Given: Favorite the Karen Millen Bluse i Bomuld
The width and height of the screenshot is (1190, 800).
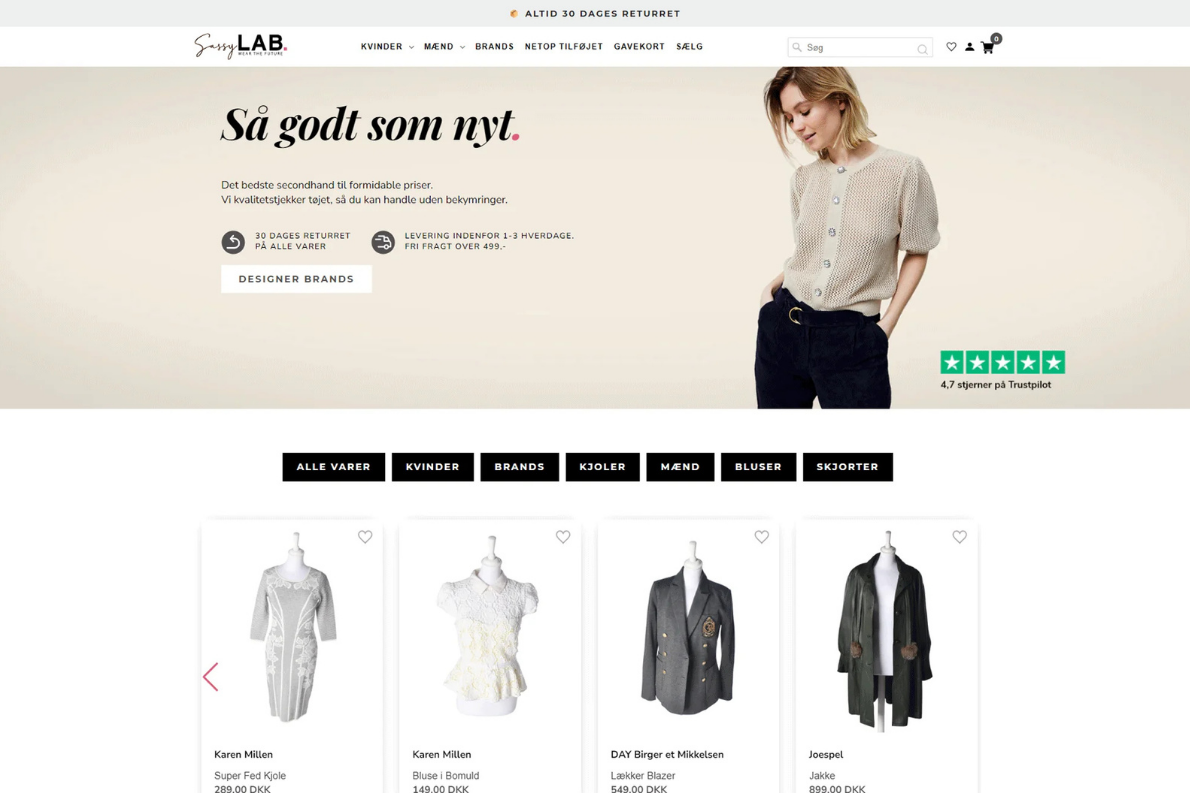Looking at the screenshot, I should click(x=563, y=537).
